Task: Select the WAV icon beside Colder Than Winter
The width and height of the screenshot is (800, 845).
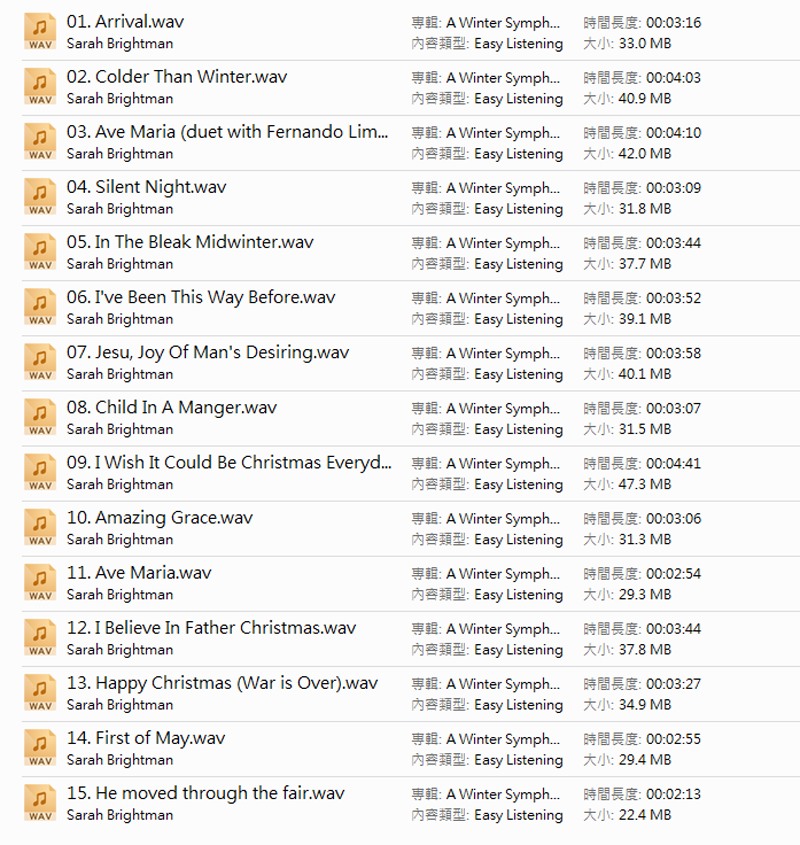Action: 40,87
